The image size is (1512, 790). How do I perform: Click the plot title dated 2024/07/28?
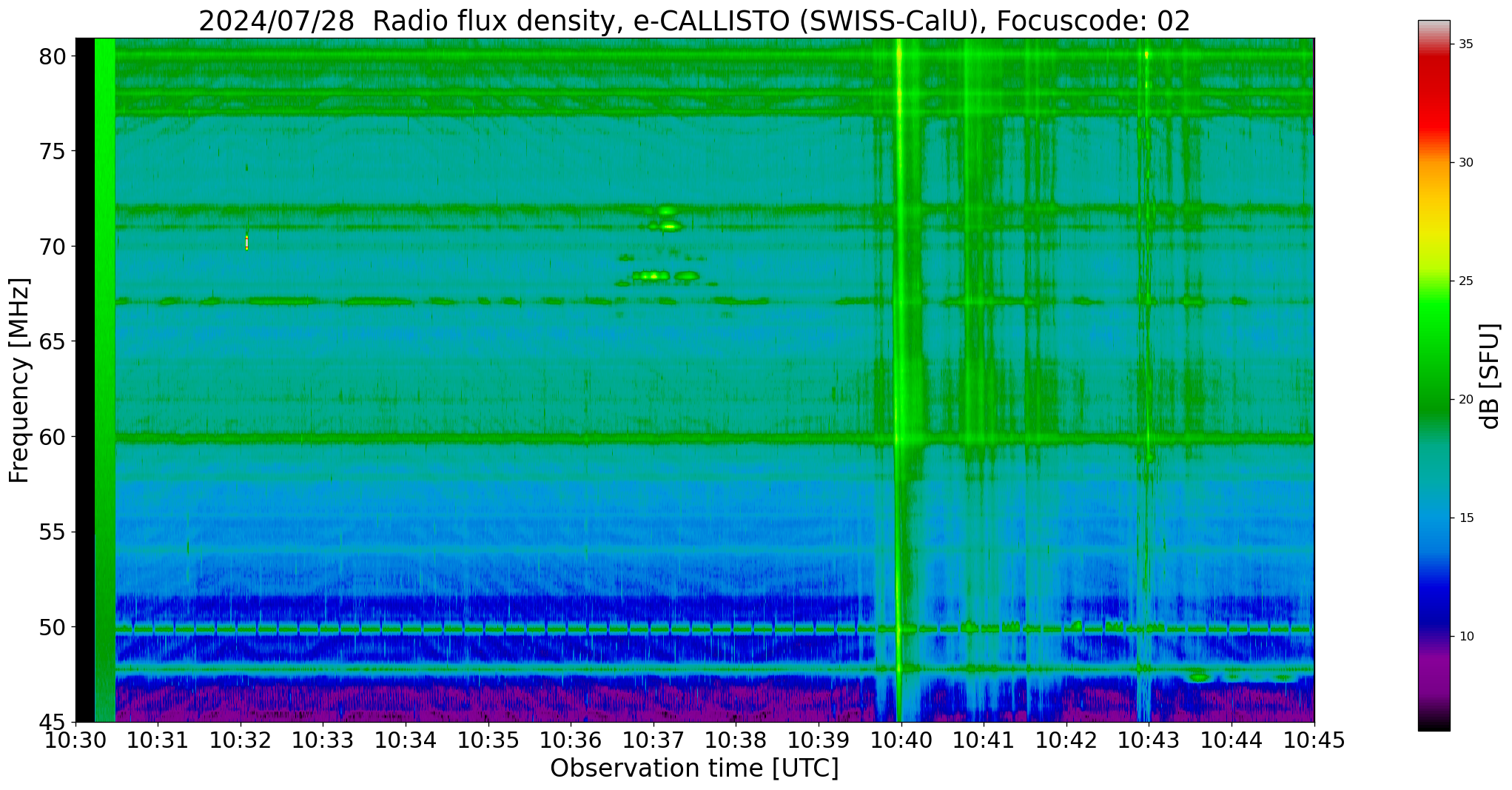coord(693,21)
